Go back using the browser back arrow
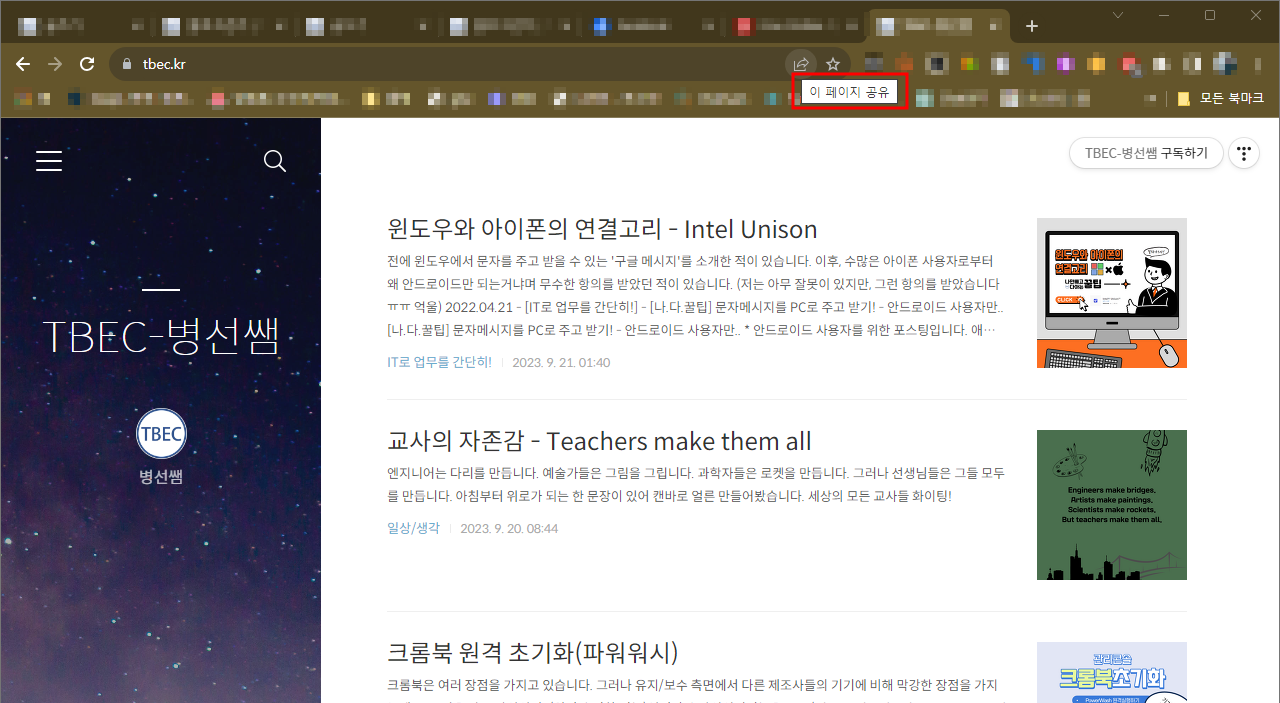1280x703 pixels. tap(23, 64)
